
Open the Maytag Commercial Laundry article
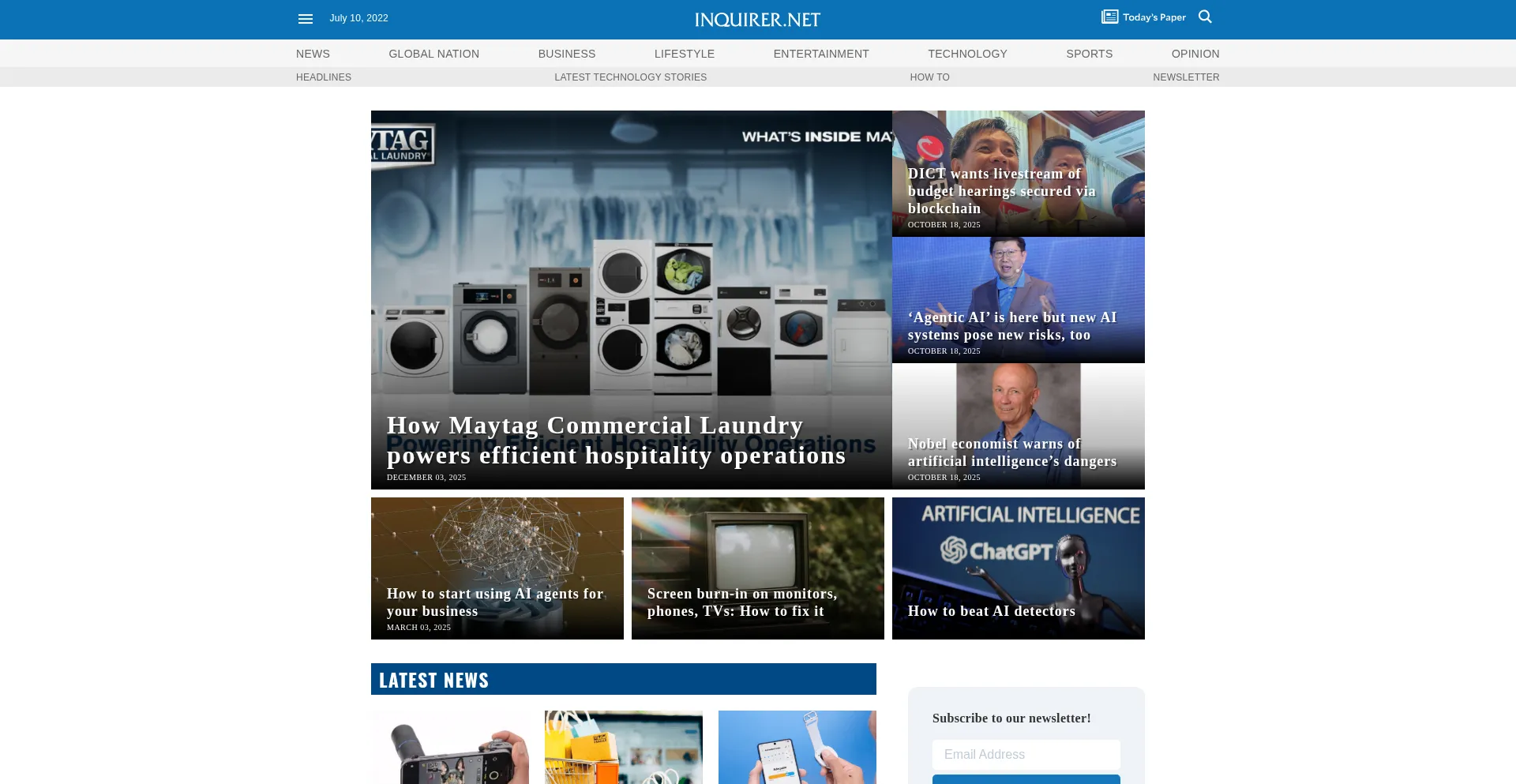(616, 441)
